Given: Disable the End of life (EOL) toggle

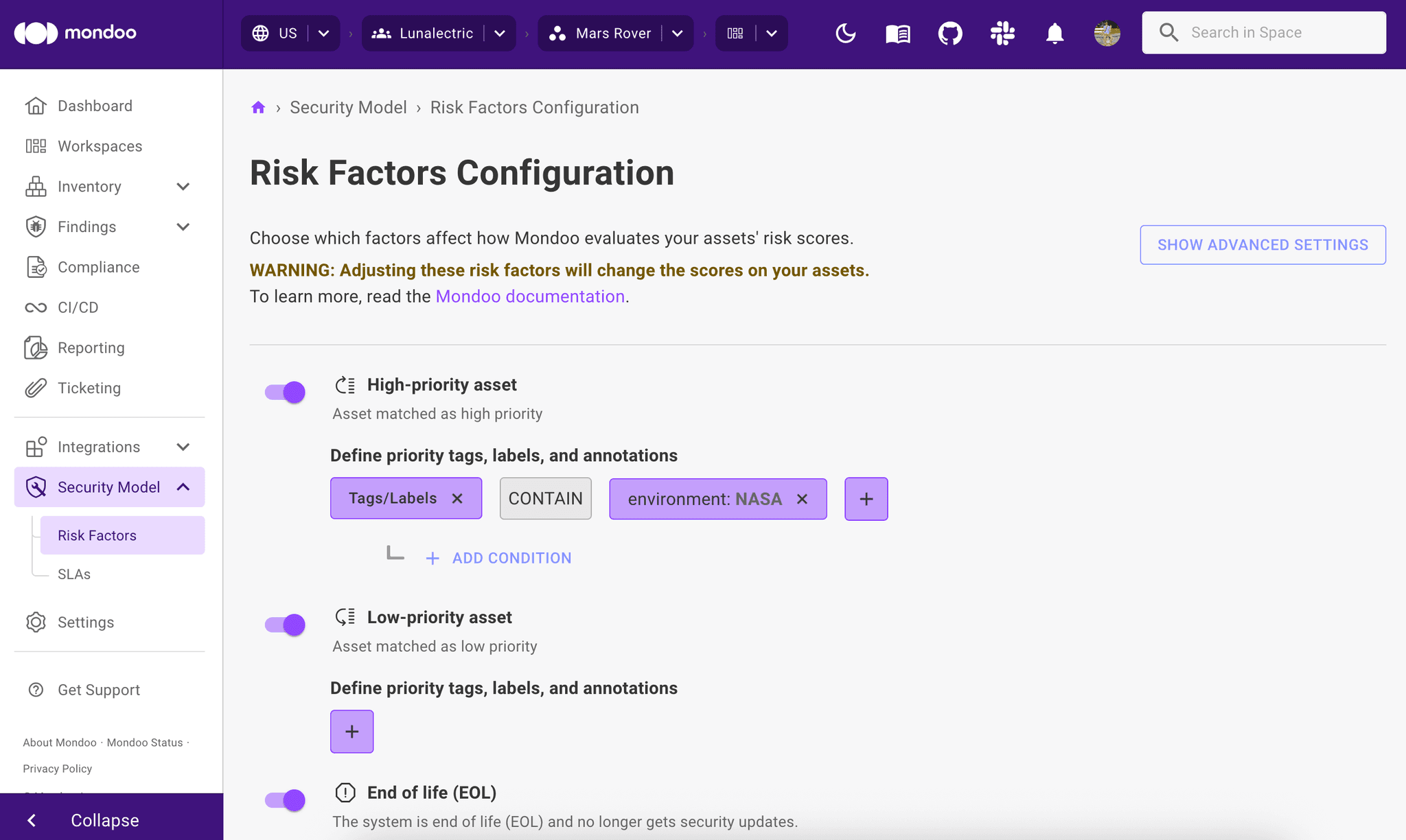Looking at the screenshot, I should pos(284,800).
